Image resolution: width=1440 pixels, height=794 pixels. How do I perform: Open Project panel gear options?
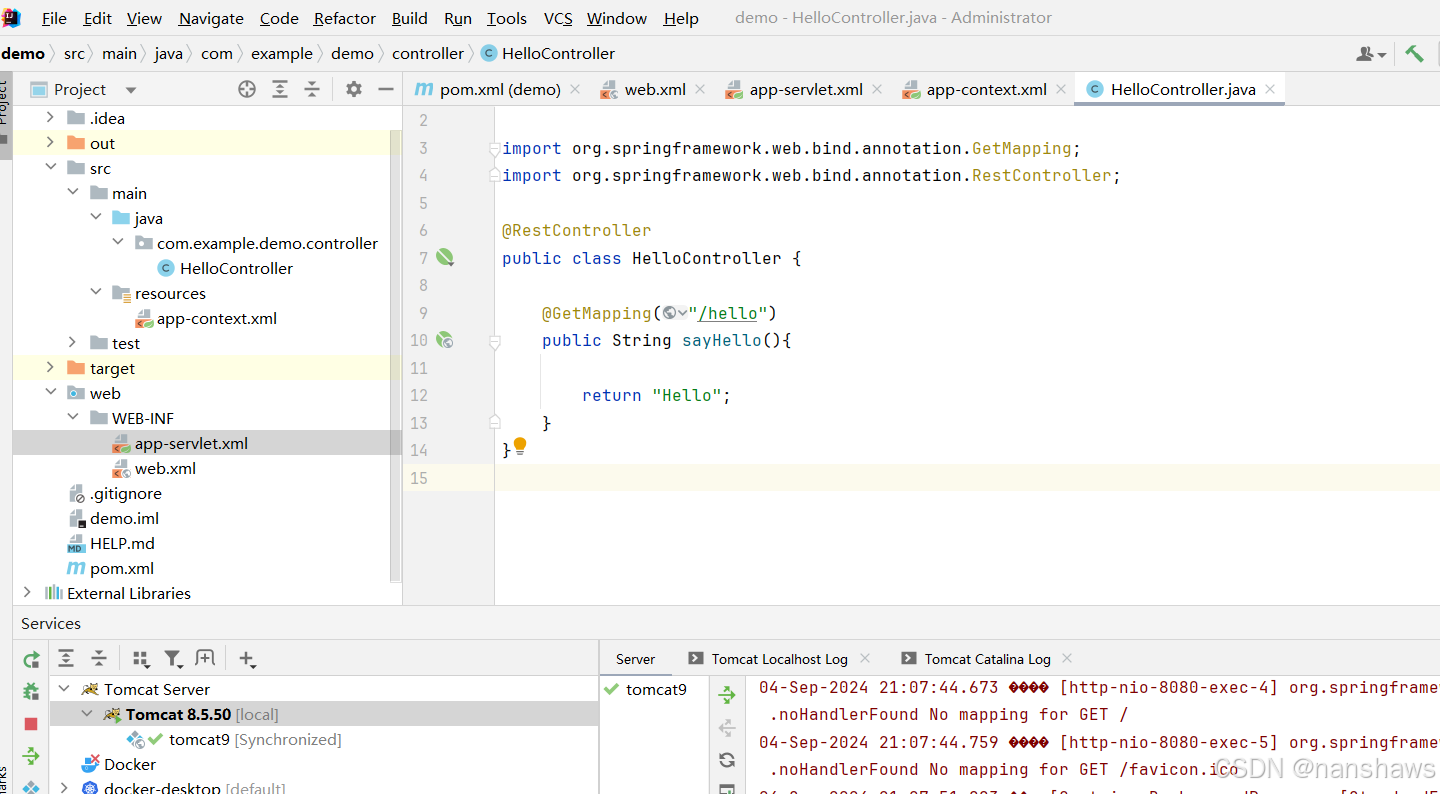(353, 89)
